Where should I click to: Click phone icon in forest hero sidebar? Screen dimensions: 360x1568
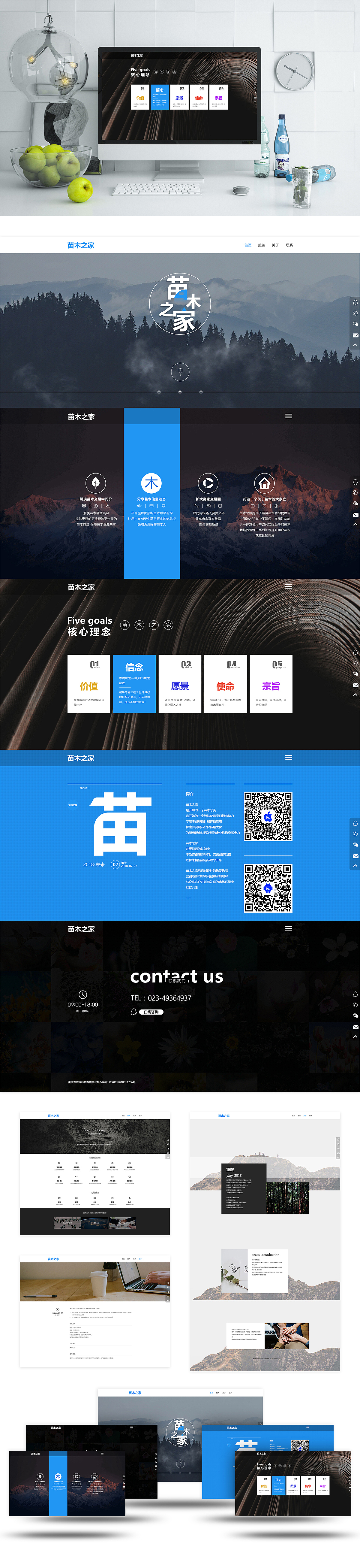click(x=356, y=313)
